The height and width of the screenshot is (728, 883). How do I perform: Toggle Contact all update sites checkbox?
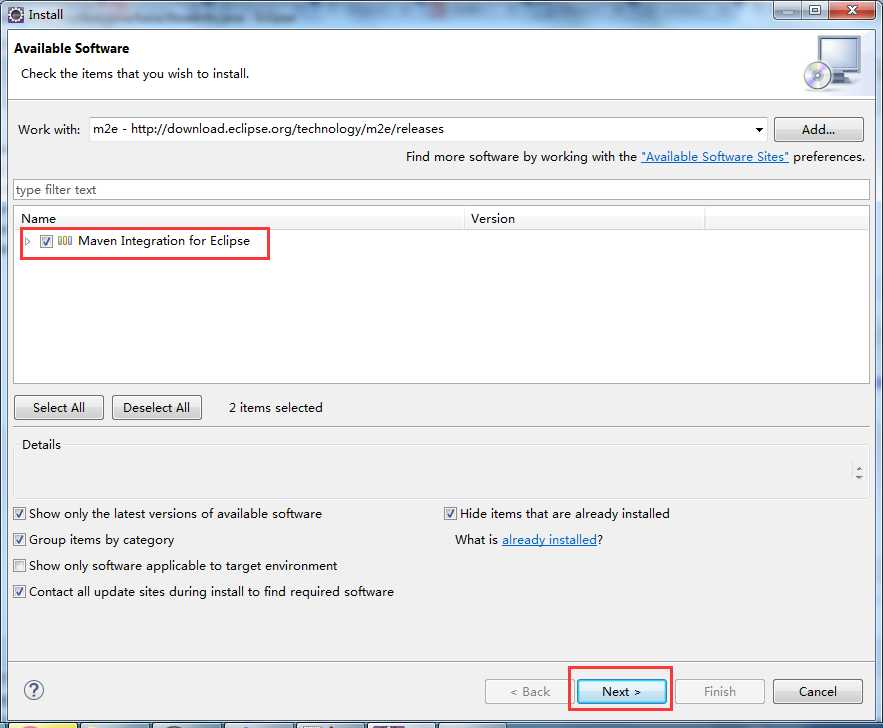coord(20,591)
